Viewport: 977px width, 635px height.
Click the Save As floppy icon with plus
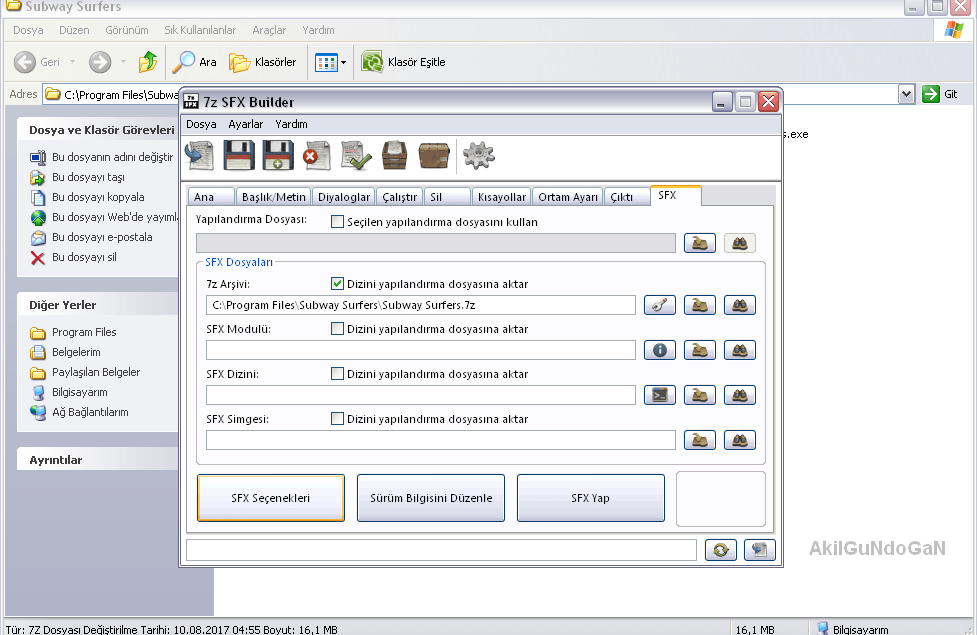click(x=278, y=155)
